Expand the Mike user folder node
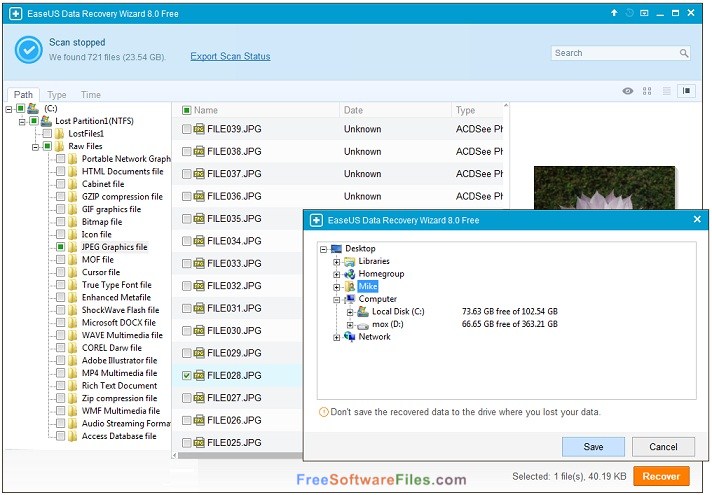 point(336,287)
